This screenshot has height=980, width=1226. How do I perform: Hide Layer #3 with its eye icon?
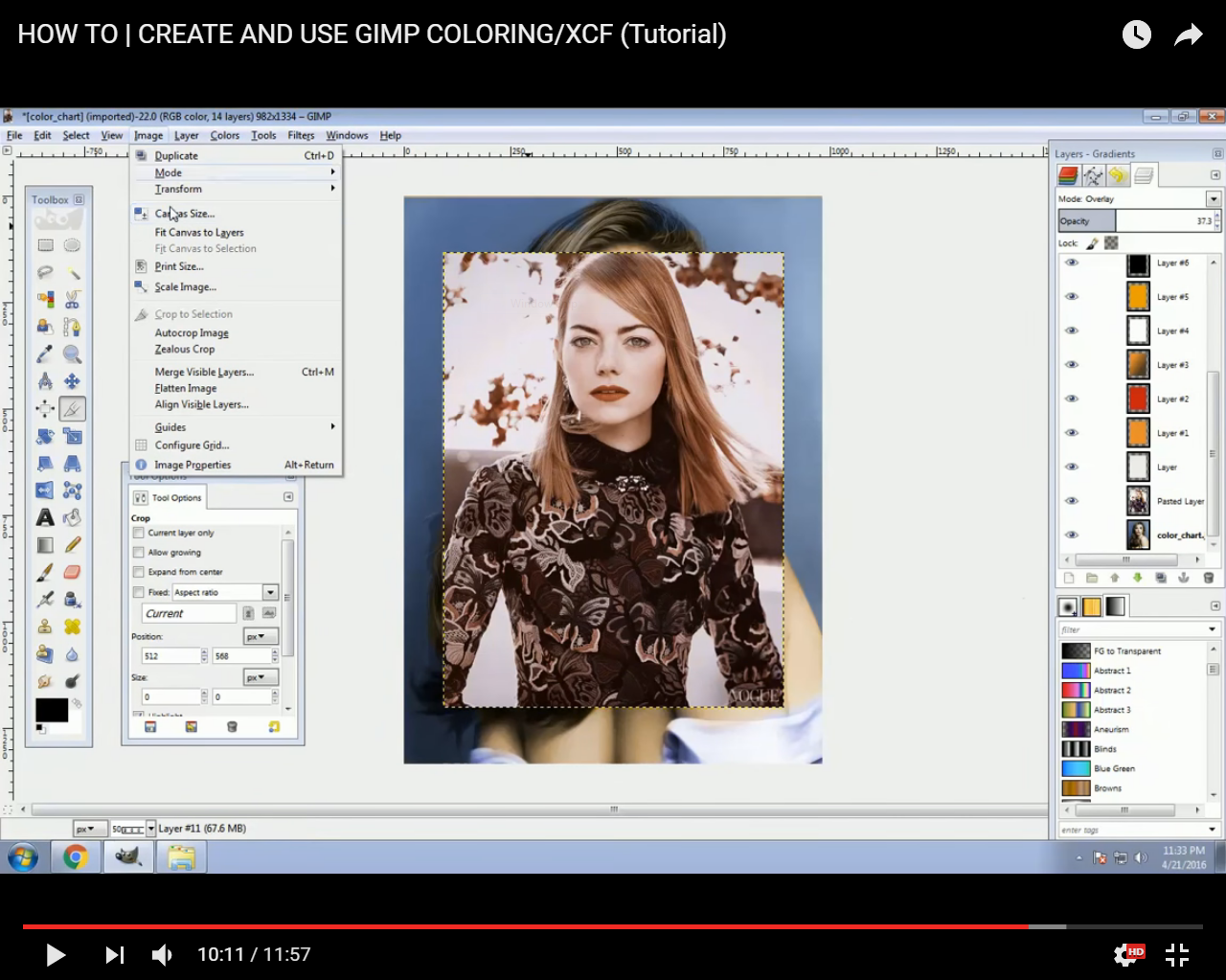point(1072,365)
